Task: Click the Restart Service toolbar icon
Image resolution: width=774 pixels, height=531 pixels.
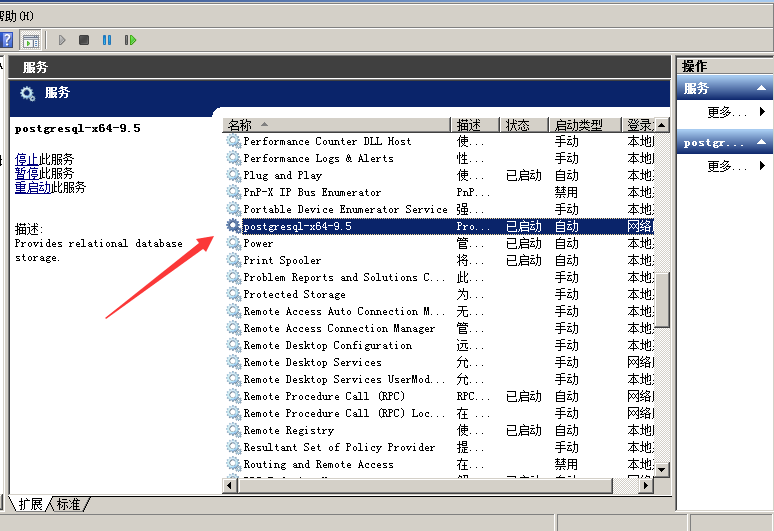Action: click(x=130, y=40)
